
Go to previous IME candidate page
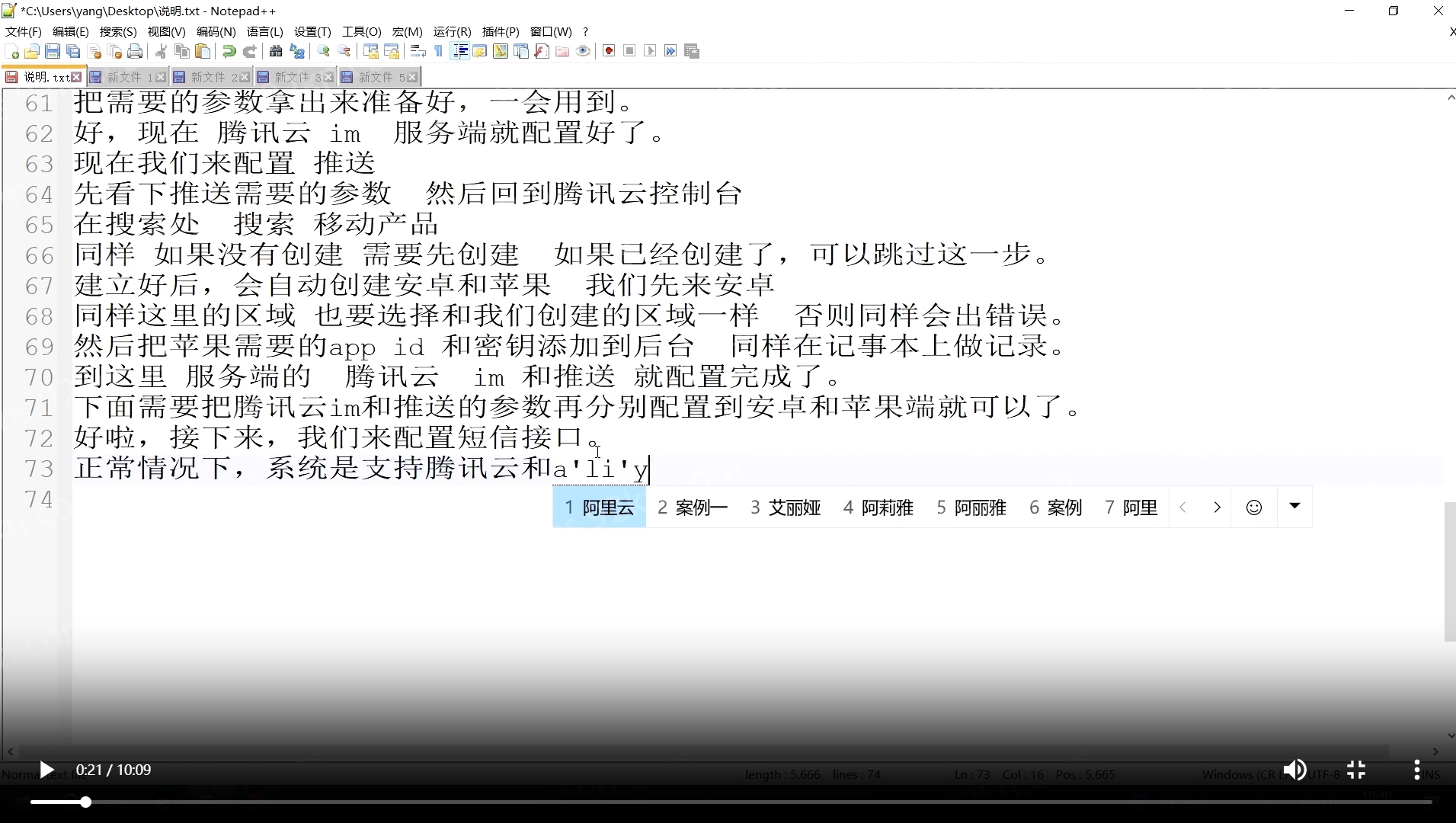(1183, 508)
